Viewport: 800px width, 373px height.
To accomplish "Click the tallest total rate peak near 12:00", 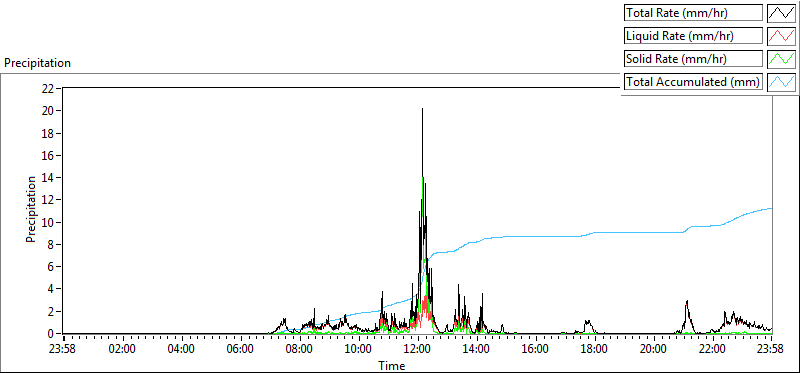I will pos(422,109).
